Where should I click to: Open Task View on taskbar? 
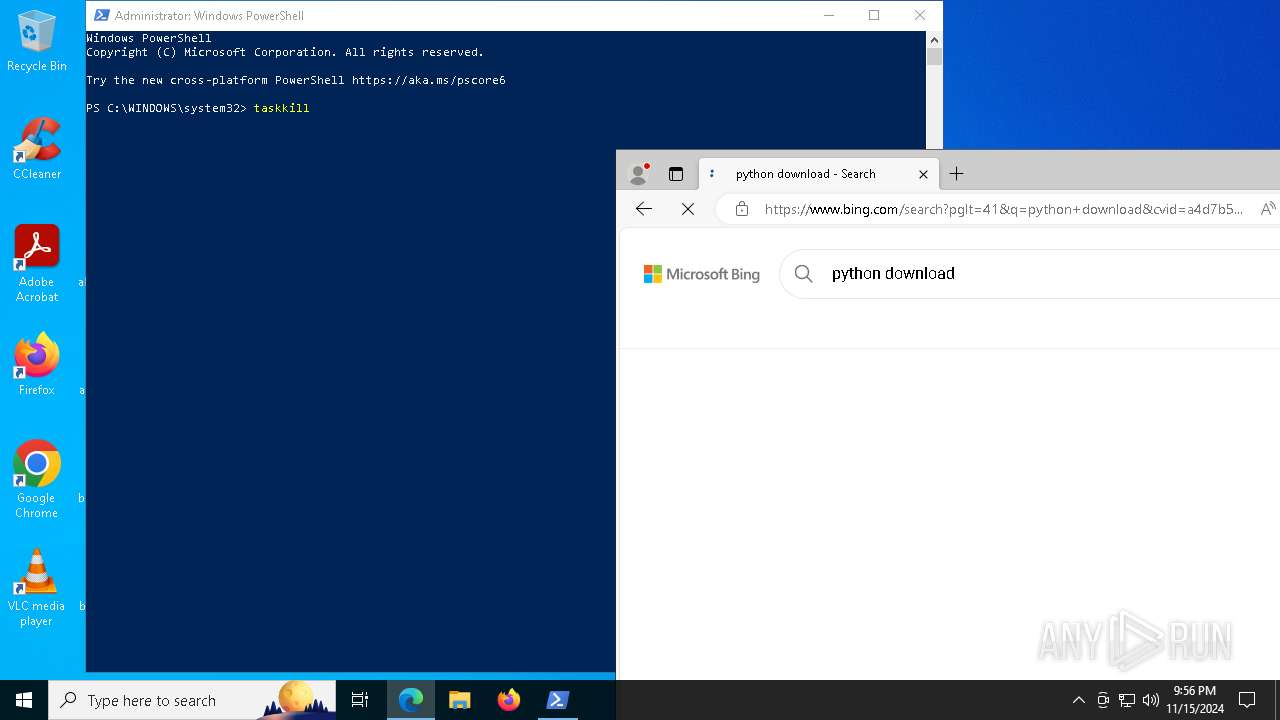[360, 700]
